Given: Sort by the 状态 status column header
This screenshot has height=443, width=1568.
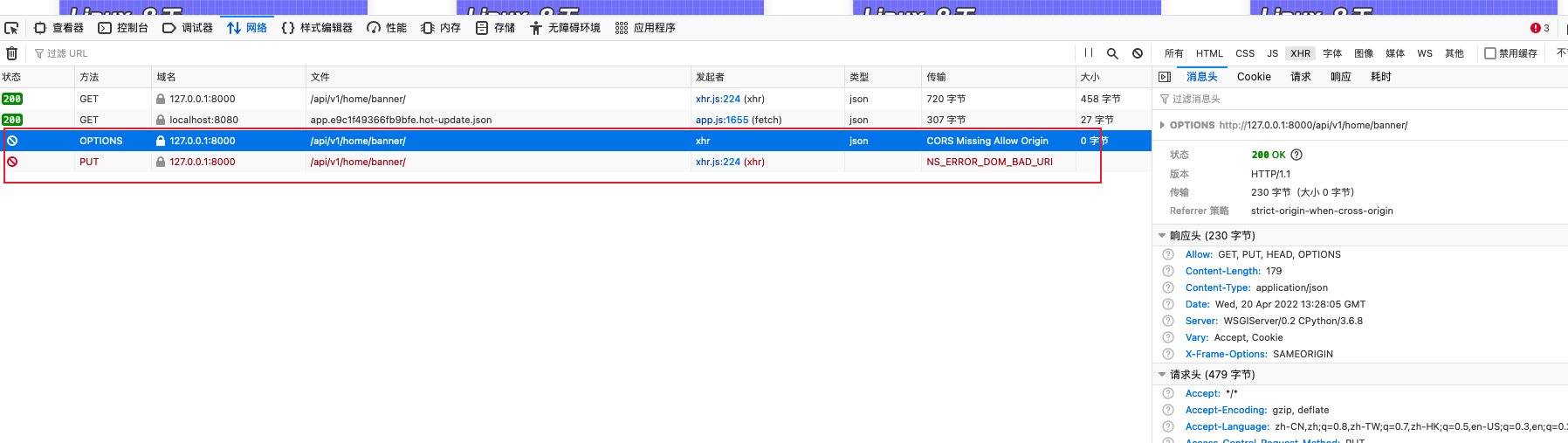Looking at the screenshot, I should (x=37, y=77).
